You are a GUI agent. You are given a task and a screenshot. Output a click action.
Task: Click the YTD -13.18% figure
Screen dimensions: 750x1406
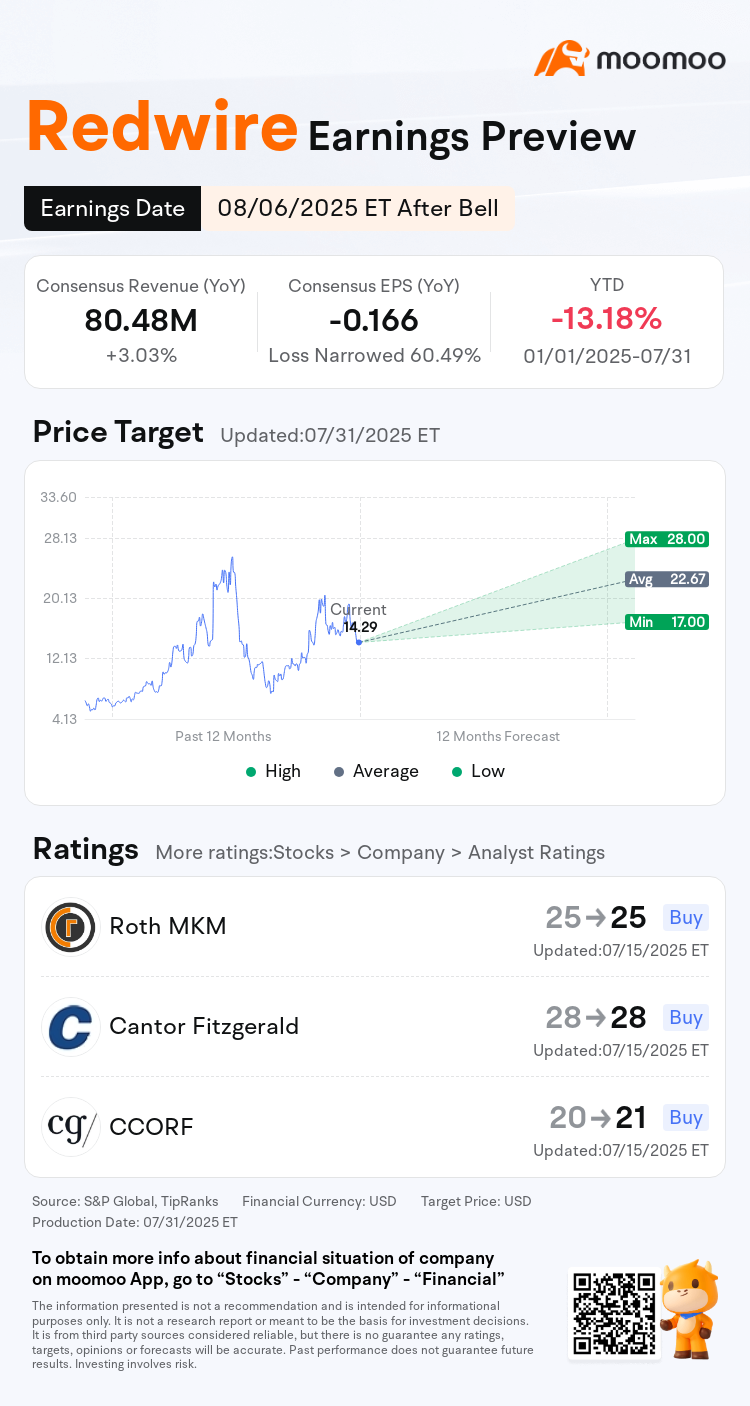606,319
